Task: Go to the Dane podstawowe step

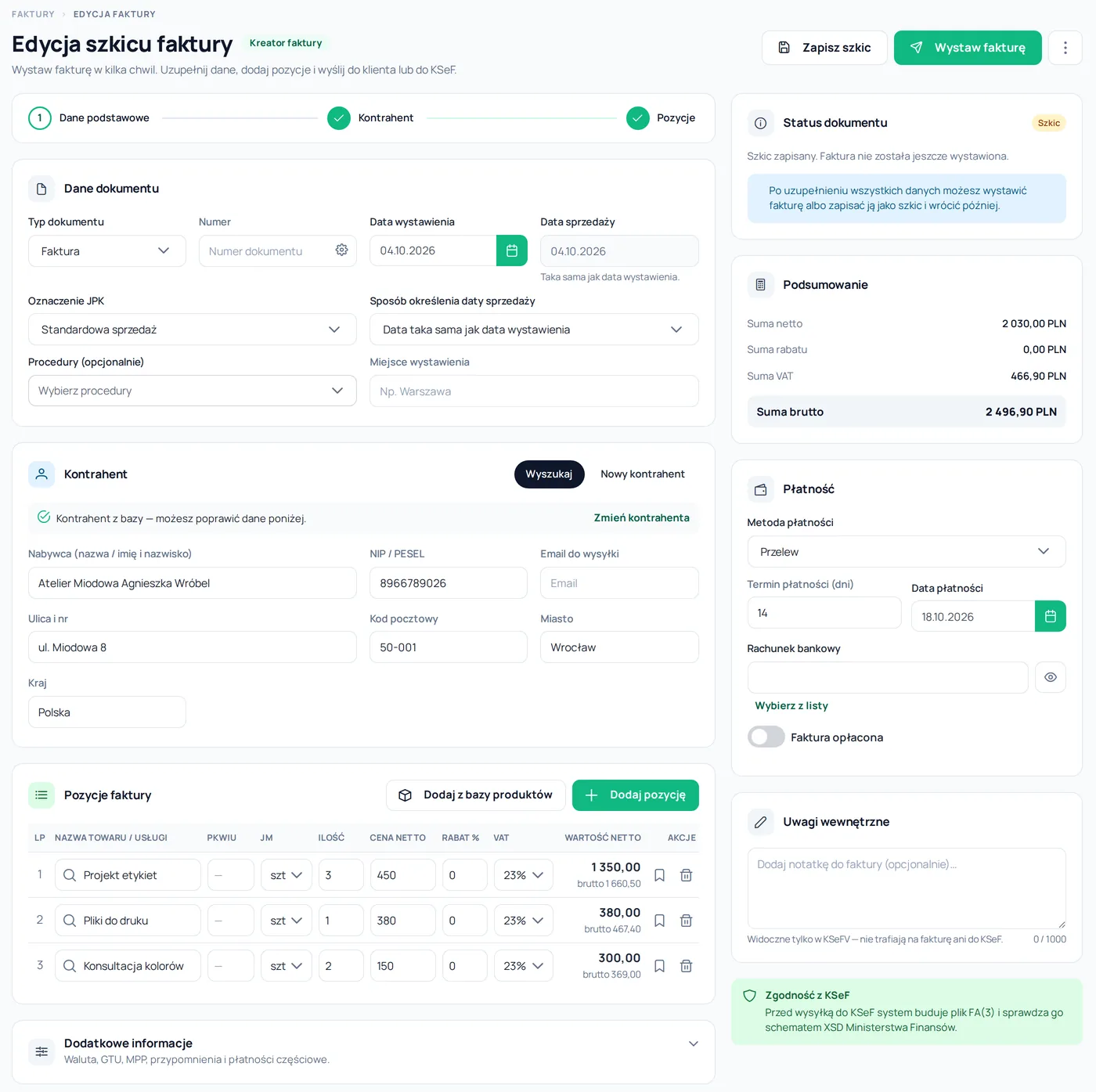Action: point(89,118)
